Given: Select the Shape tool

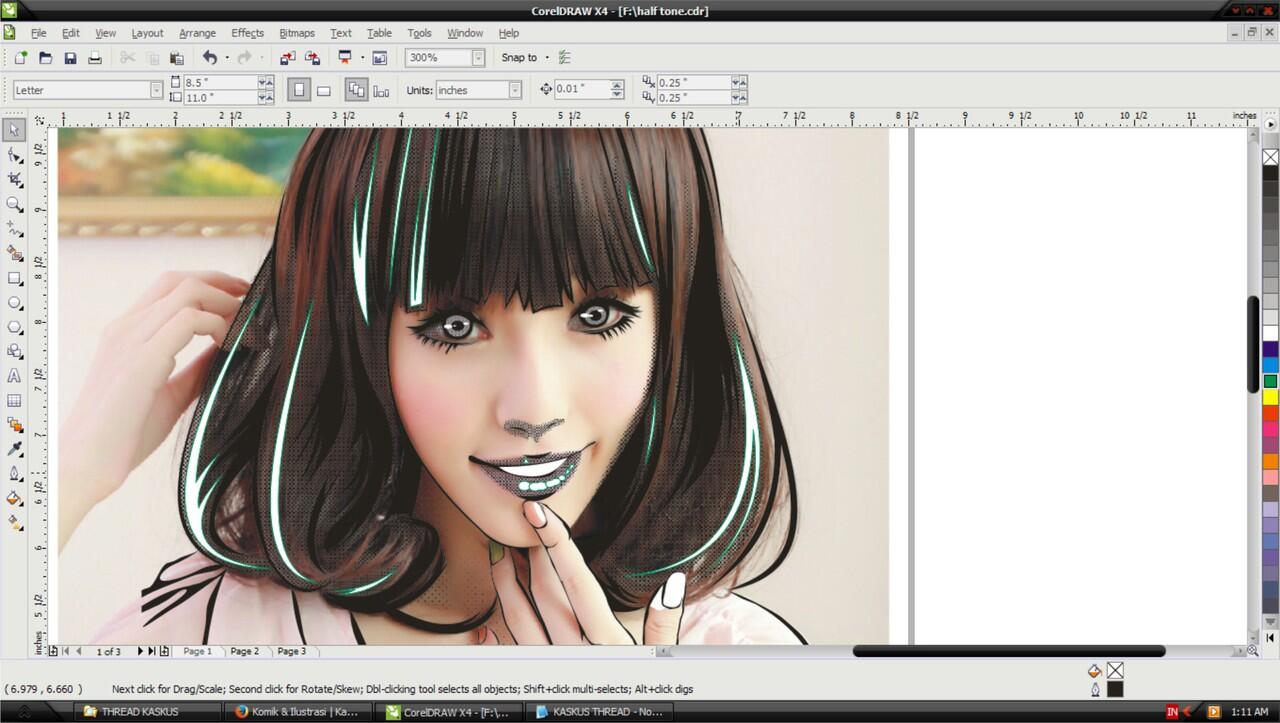Looking at the screenshot, I should pos(14,155).
